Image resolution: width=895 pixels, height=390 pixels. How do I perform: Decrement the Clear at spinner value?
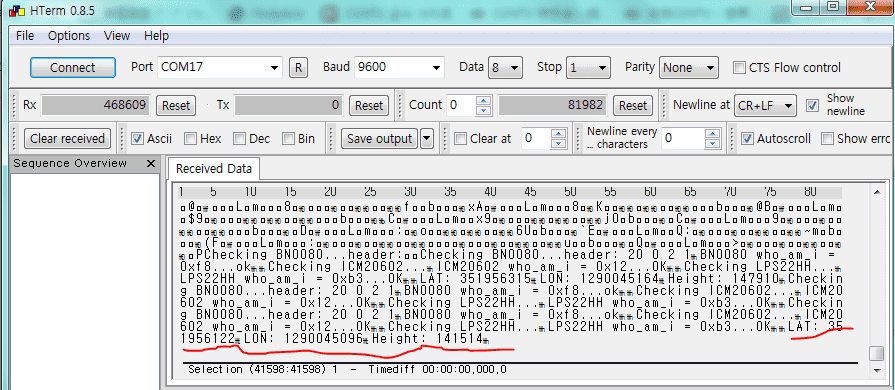559,143
